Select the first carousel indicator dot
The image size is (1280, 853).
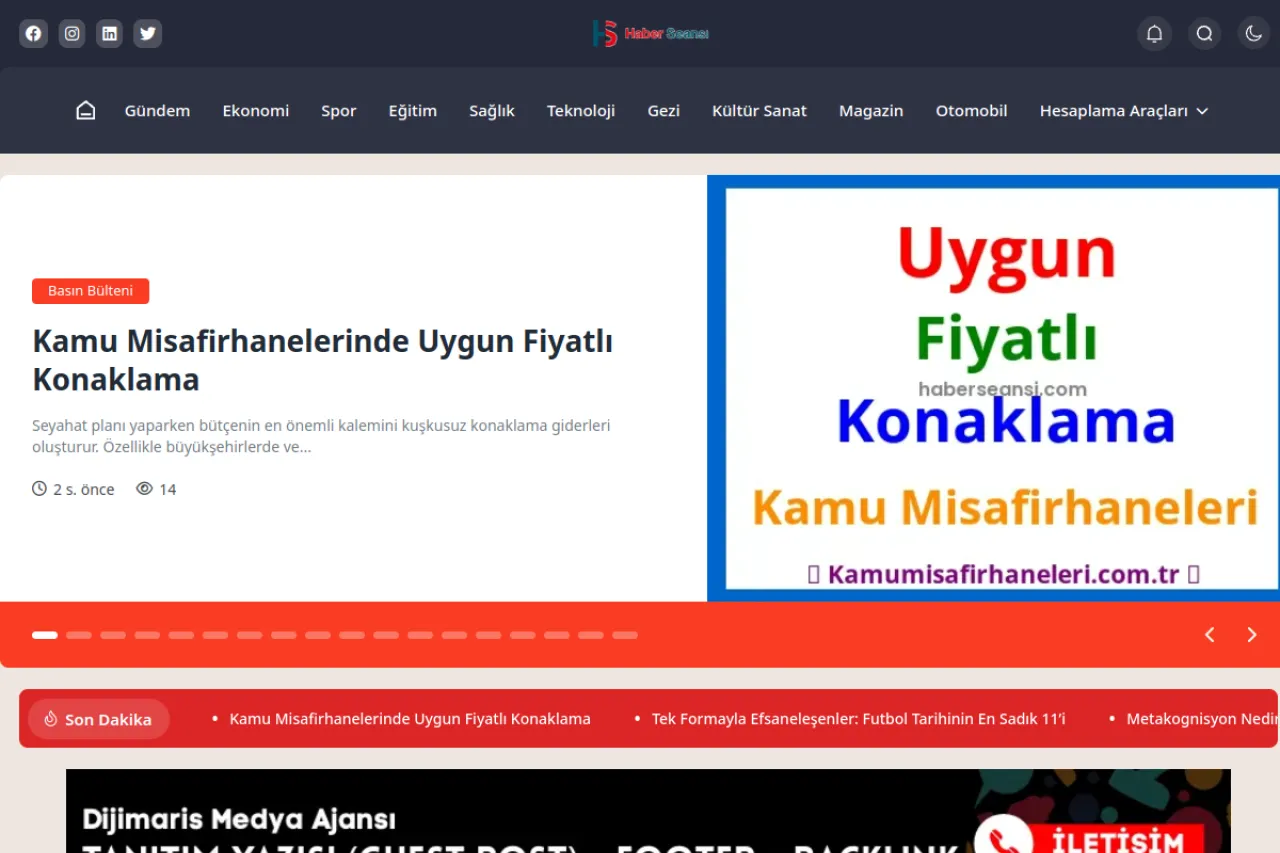tap(44, 634)
